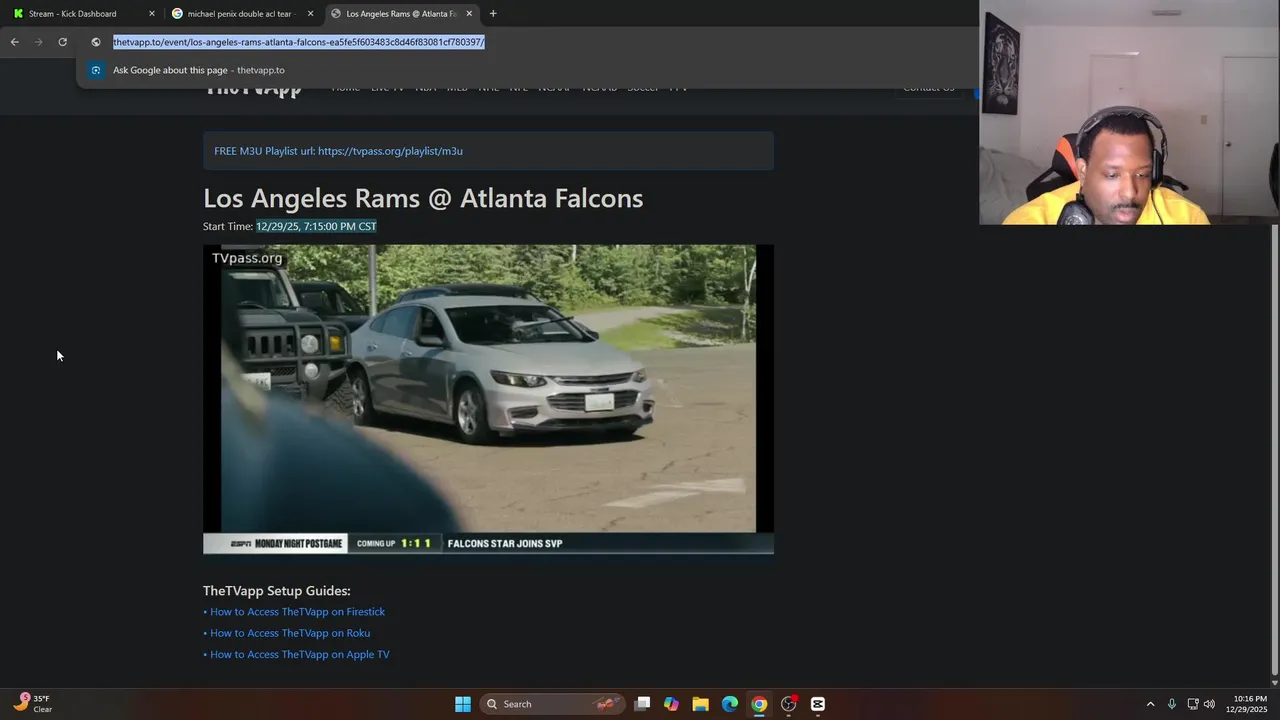The height and width of the screenshot is (720, 1280).
Task: Open a new tab with the plus button
Action: click(493, 14)
